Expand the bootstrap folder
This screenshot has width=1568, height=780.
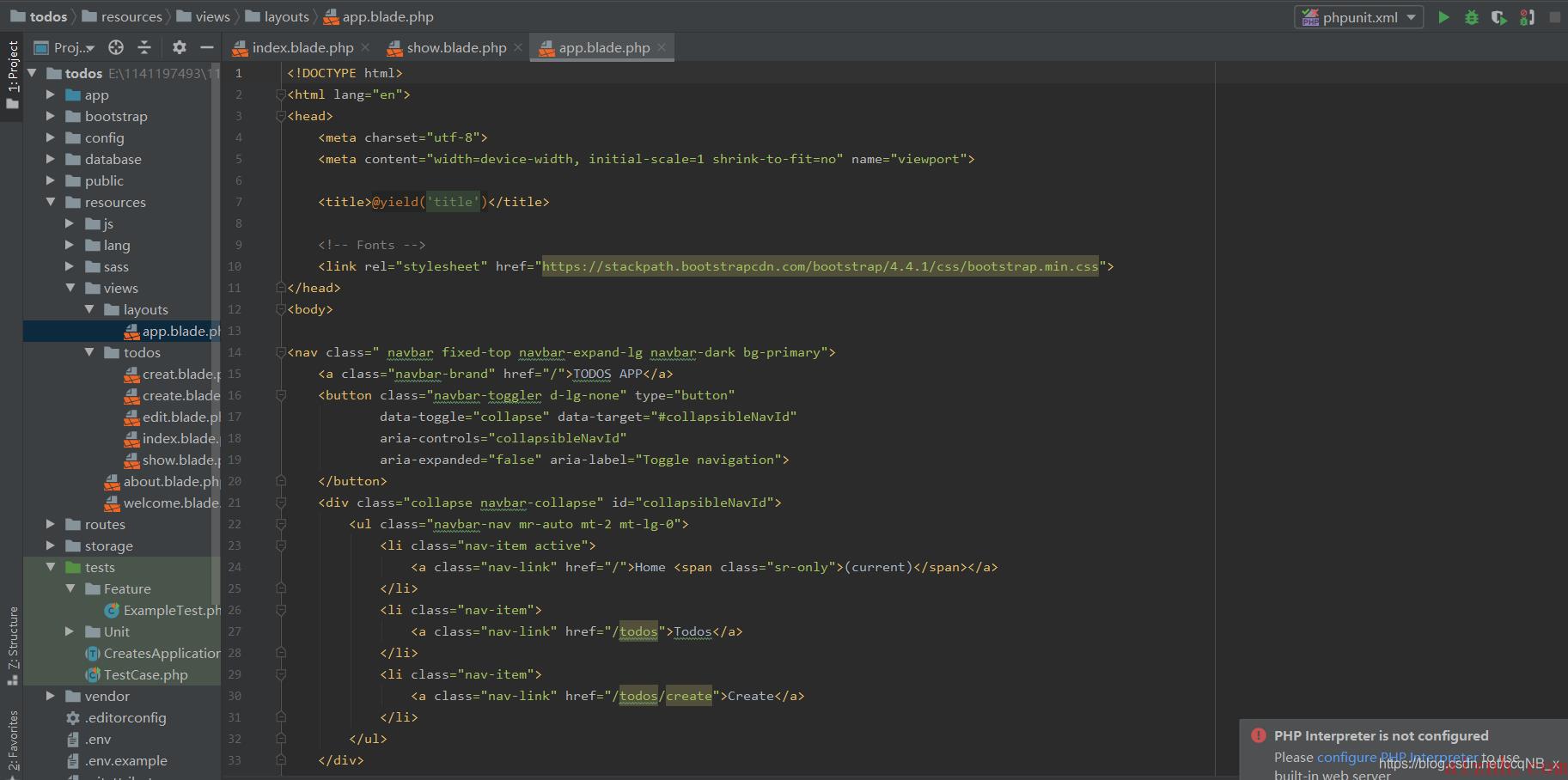pos(51,116)
